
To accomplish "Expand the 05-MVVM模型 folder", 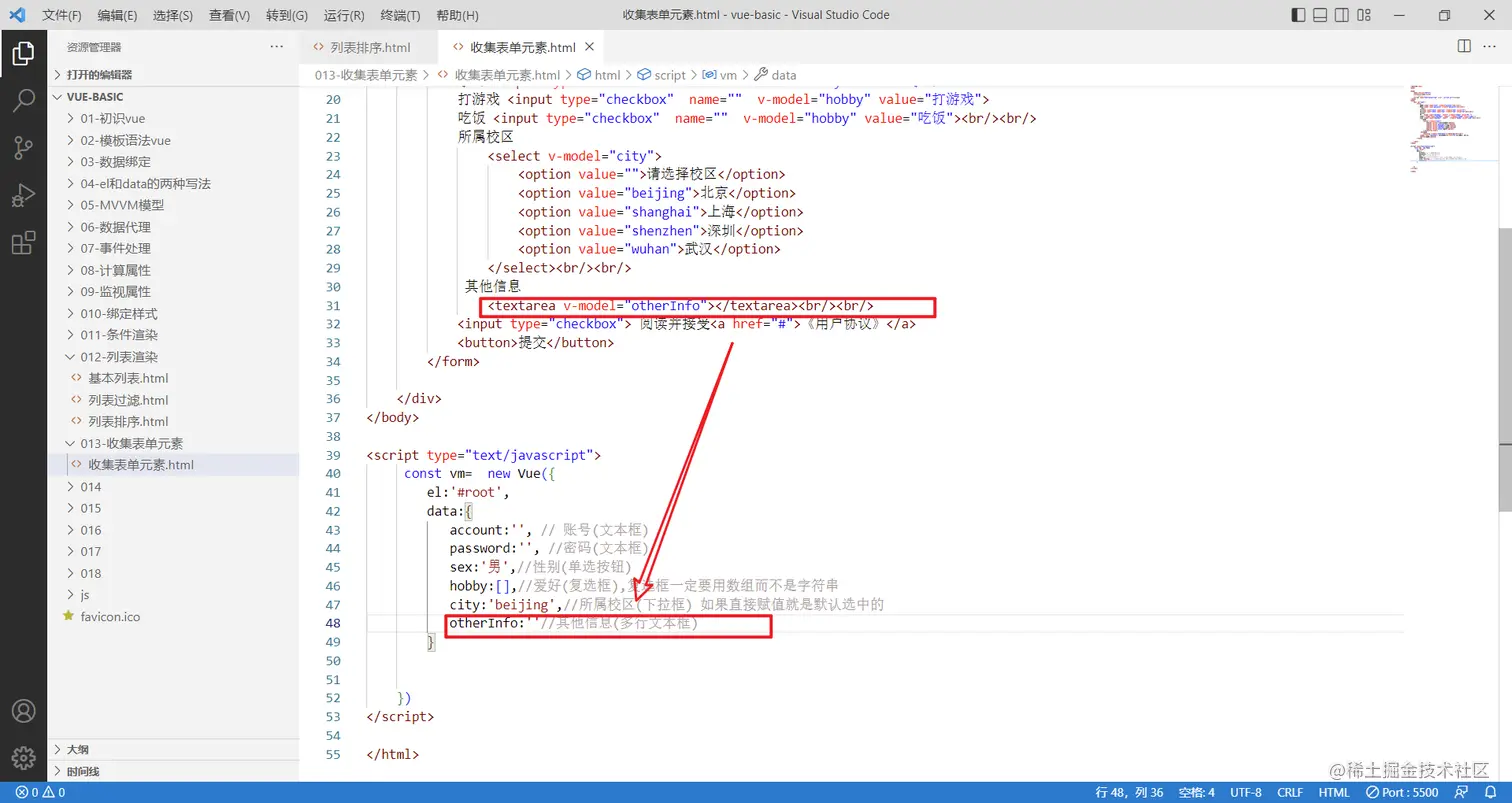I will click(x=122, y=205).
